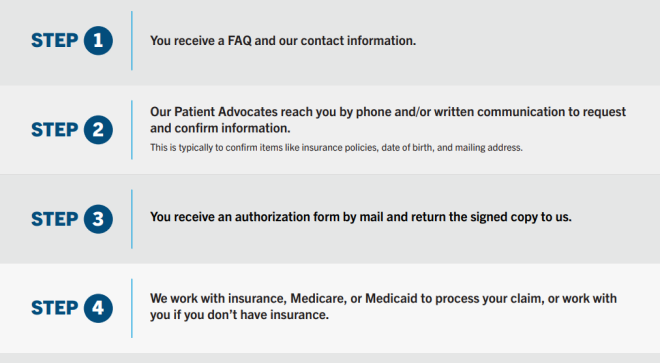Click the blue vertical divider in step 4
This screenshot has width=660, height=363.
click(x=132, y=308)
